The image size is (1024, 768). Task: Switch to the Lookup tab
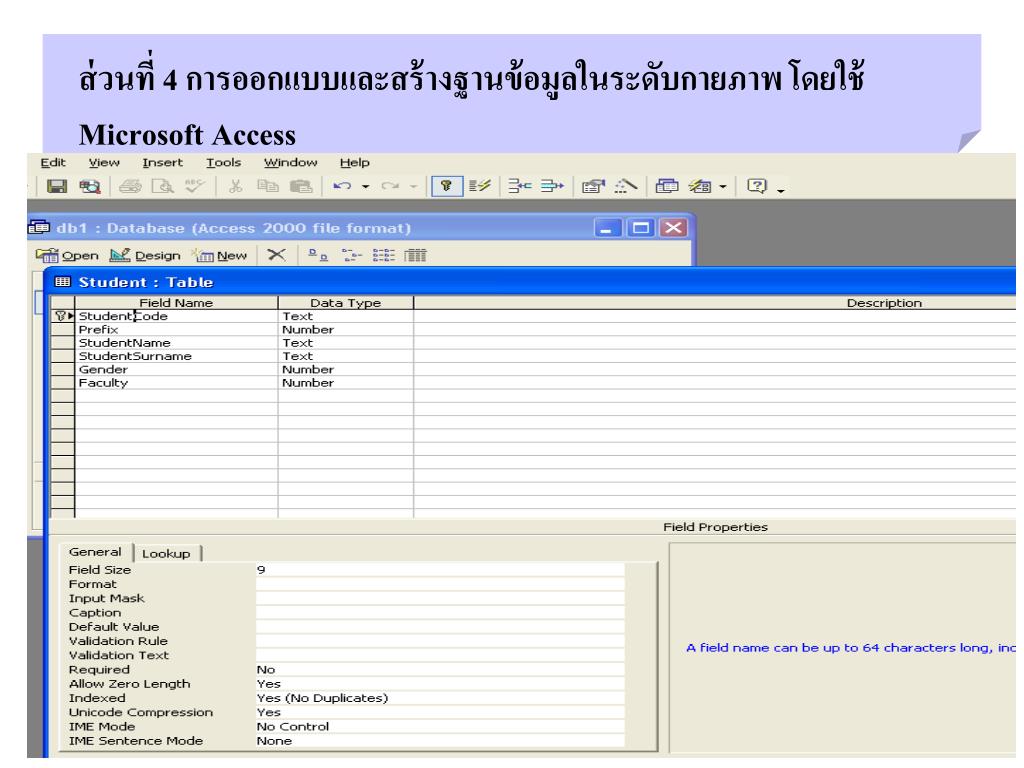[167, 554]
